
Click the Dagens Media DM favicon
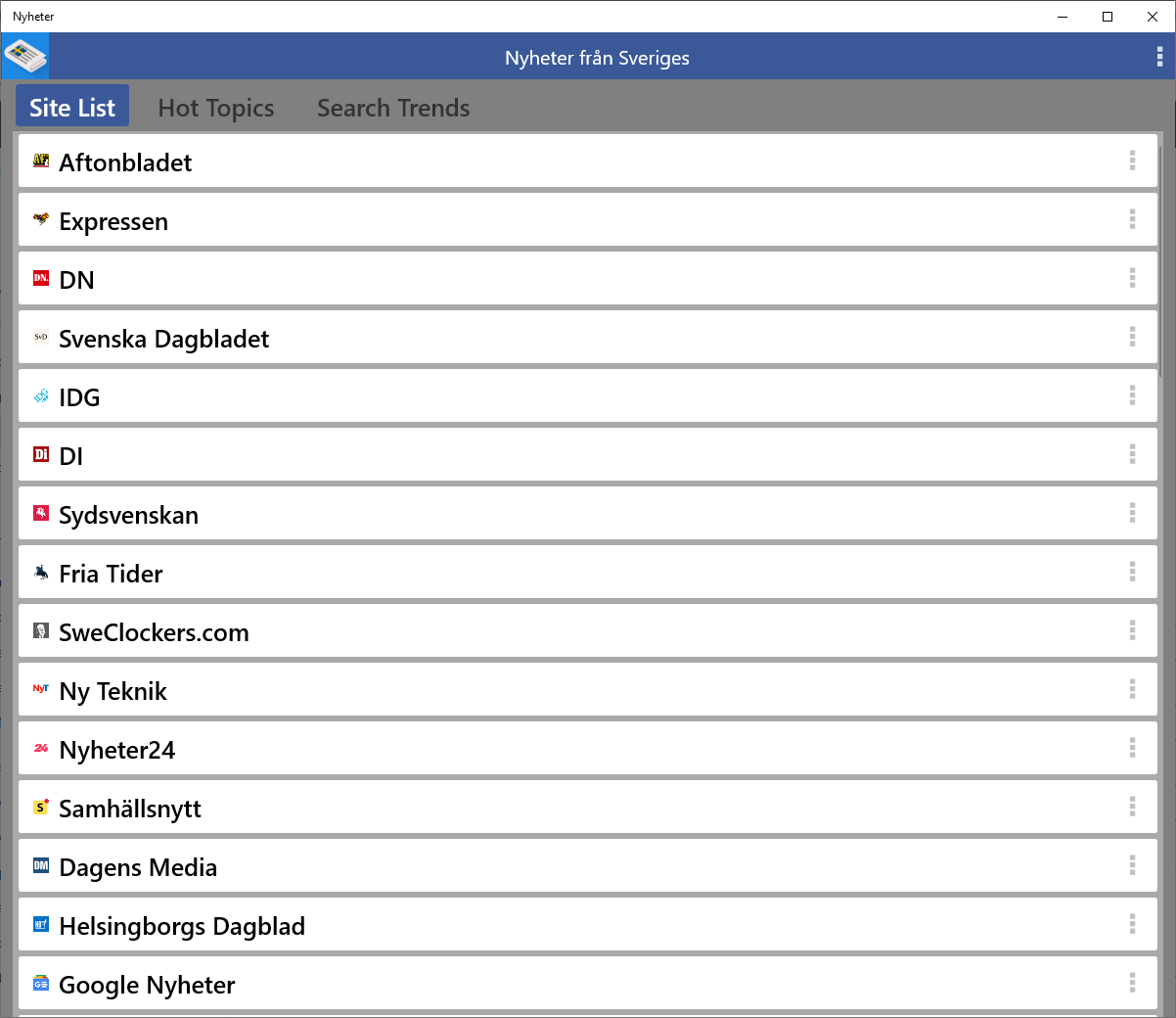pos(41,865)
